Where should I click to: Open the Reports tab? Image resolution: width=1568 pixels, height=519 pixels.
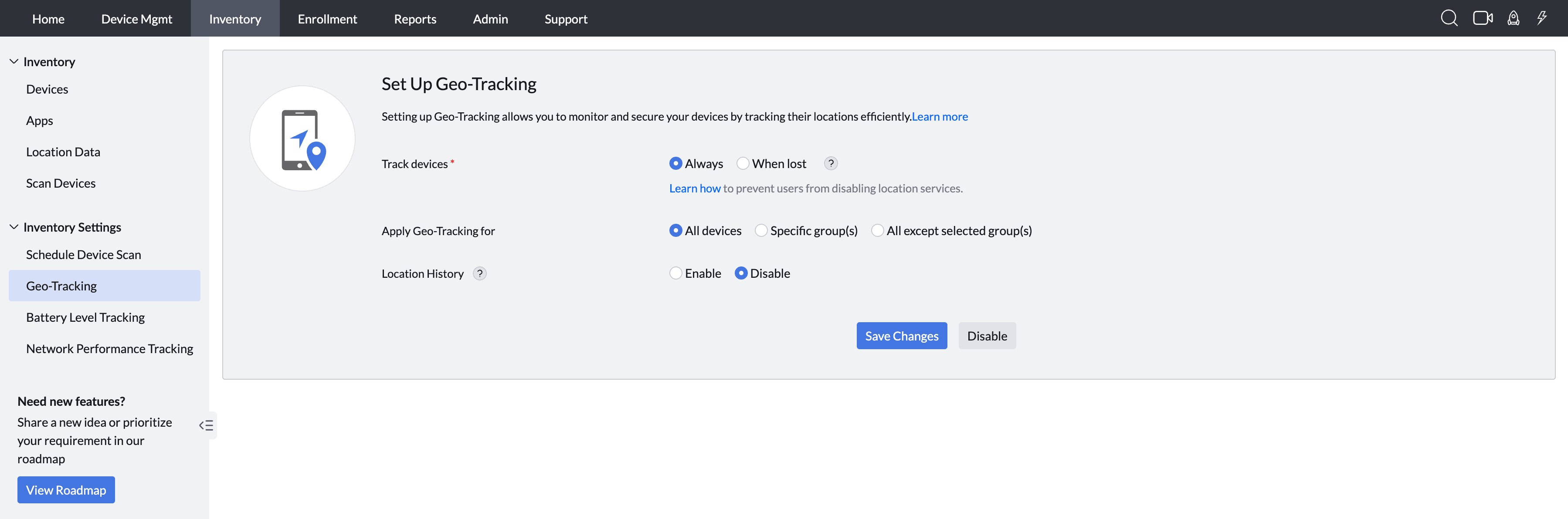pos(414,19)
